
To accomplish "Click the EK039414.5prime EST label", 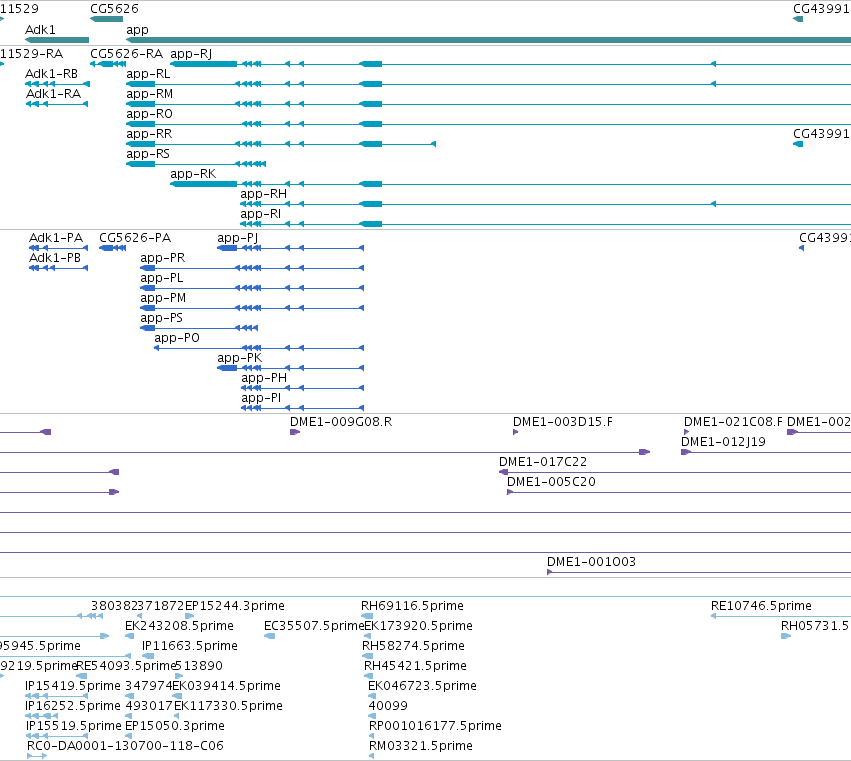I will (227, 686).
